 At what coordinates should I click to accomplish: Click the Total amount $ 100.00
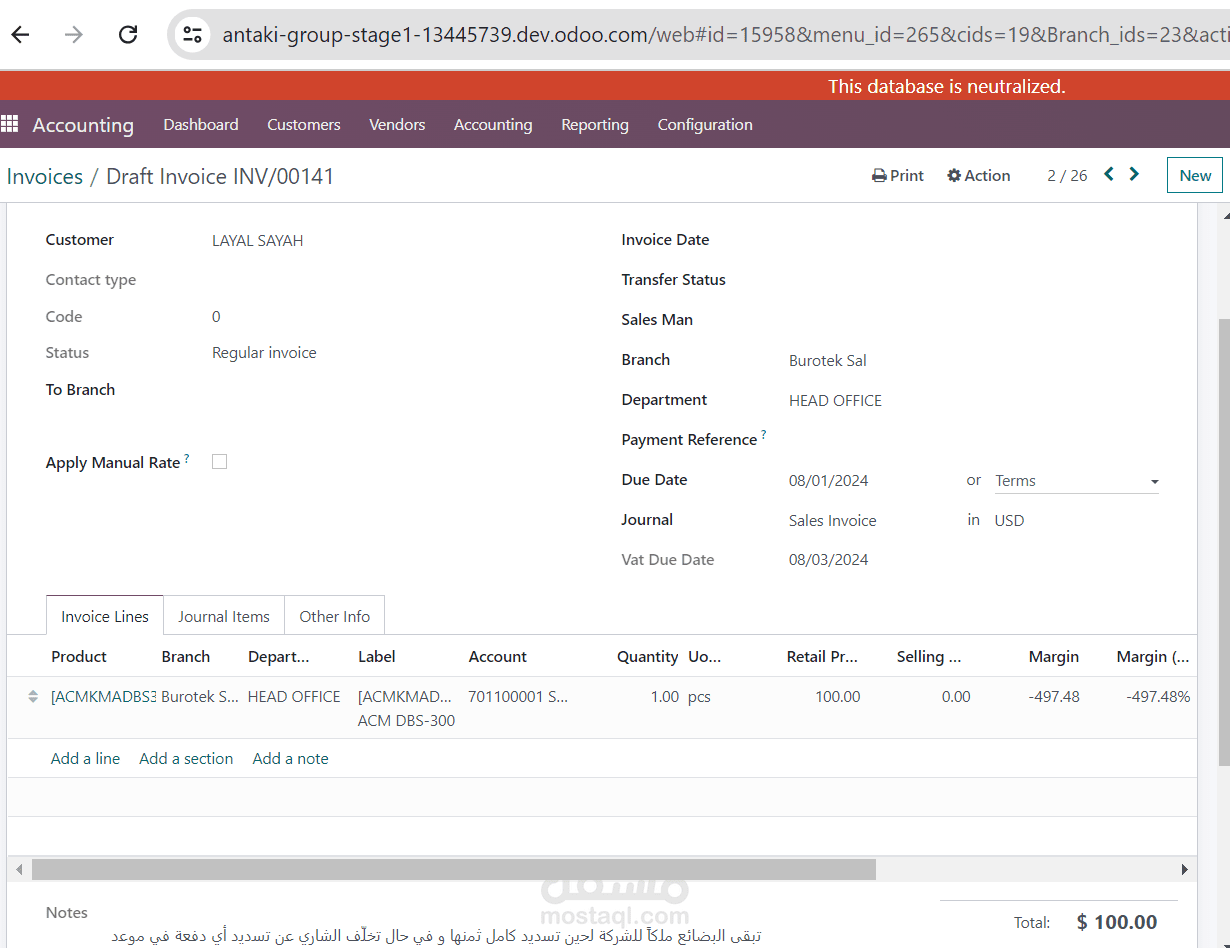1117,922
